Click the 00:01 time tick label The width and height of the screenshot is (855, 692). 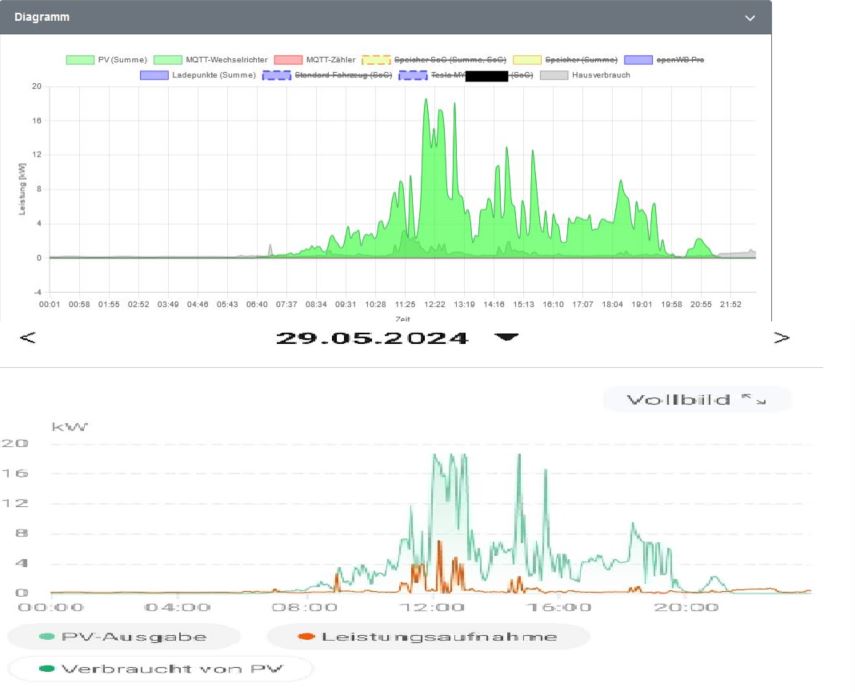50,304
